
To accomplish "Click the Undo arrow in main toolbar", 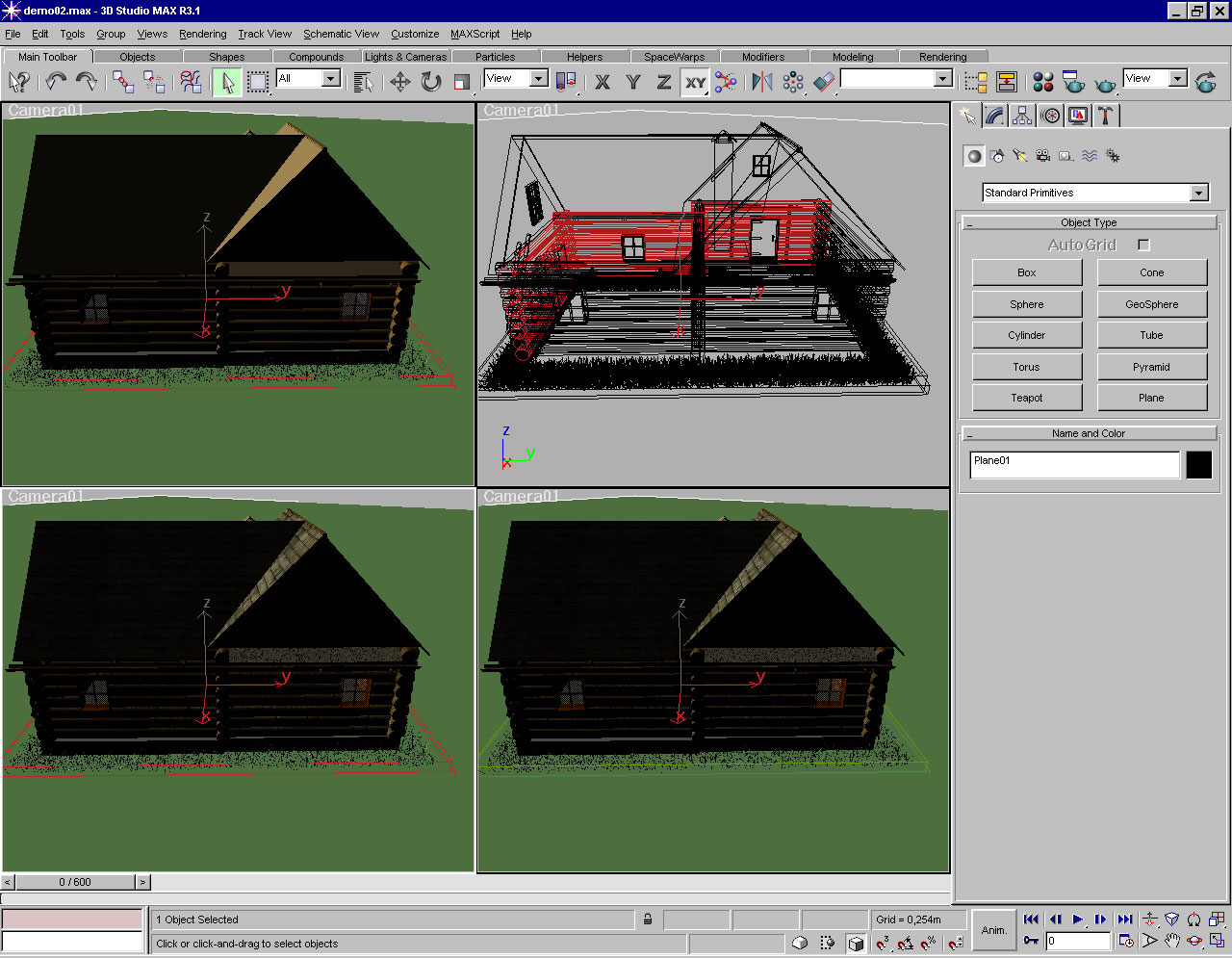I will pos(56,82).
